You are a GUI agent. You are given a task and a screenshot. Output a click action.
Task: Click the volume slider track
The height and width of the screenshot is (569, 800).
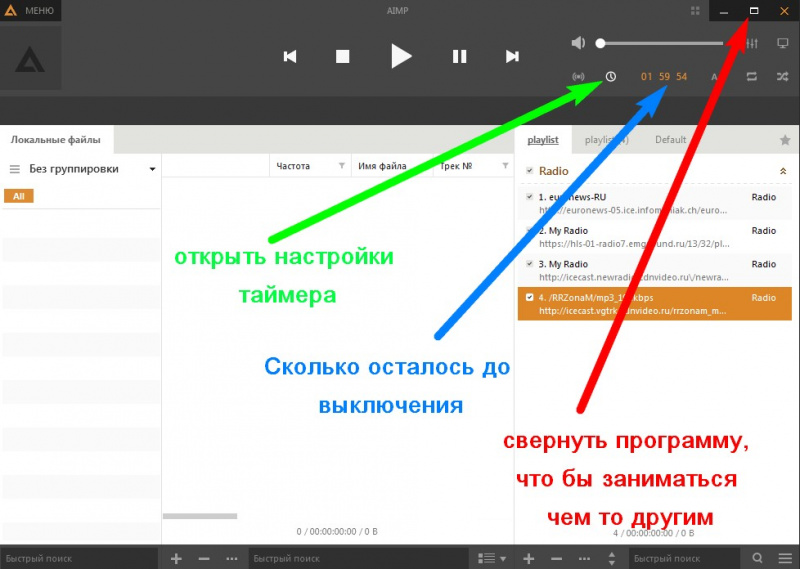tap(660, 43)
